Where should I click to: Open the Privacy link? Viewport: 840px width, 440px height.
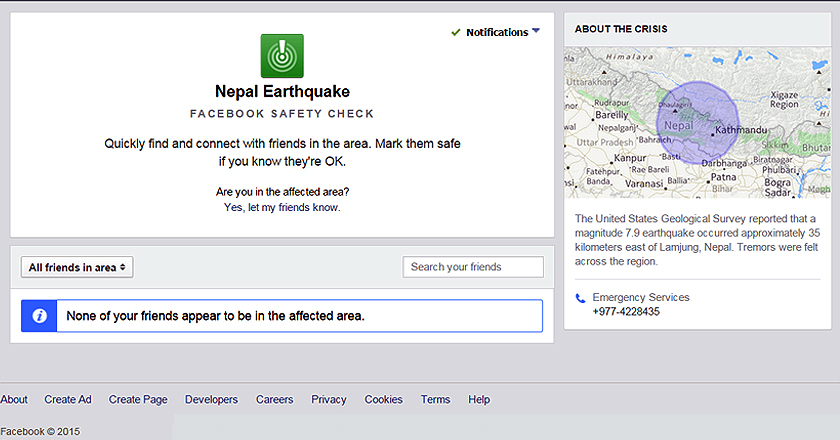click(x=329, y=399)
